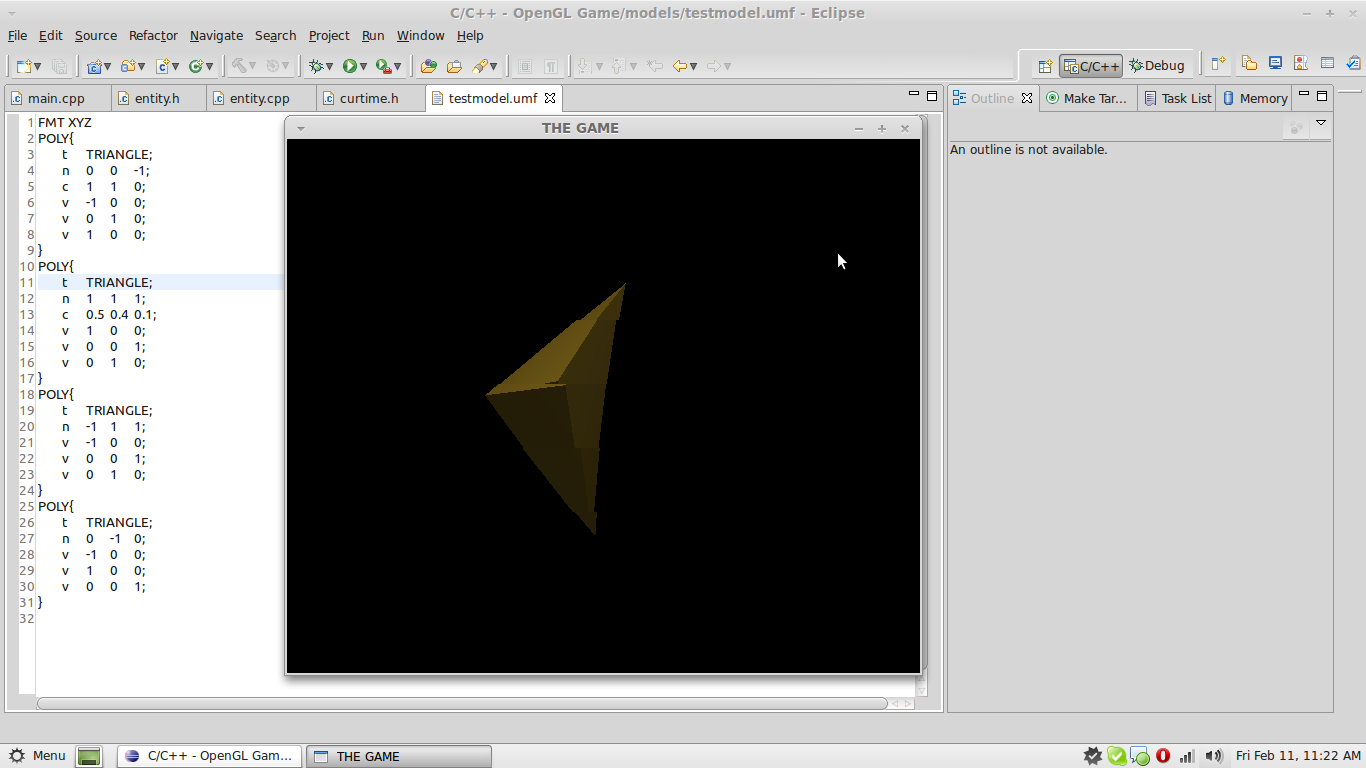Open THE GAME window menu arrow
The image size is (1366, 768).
300,128
